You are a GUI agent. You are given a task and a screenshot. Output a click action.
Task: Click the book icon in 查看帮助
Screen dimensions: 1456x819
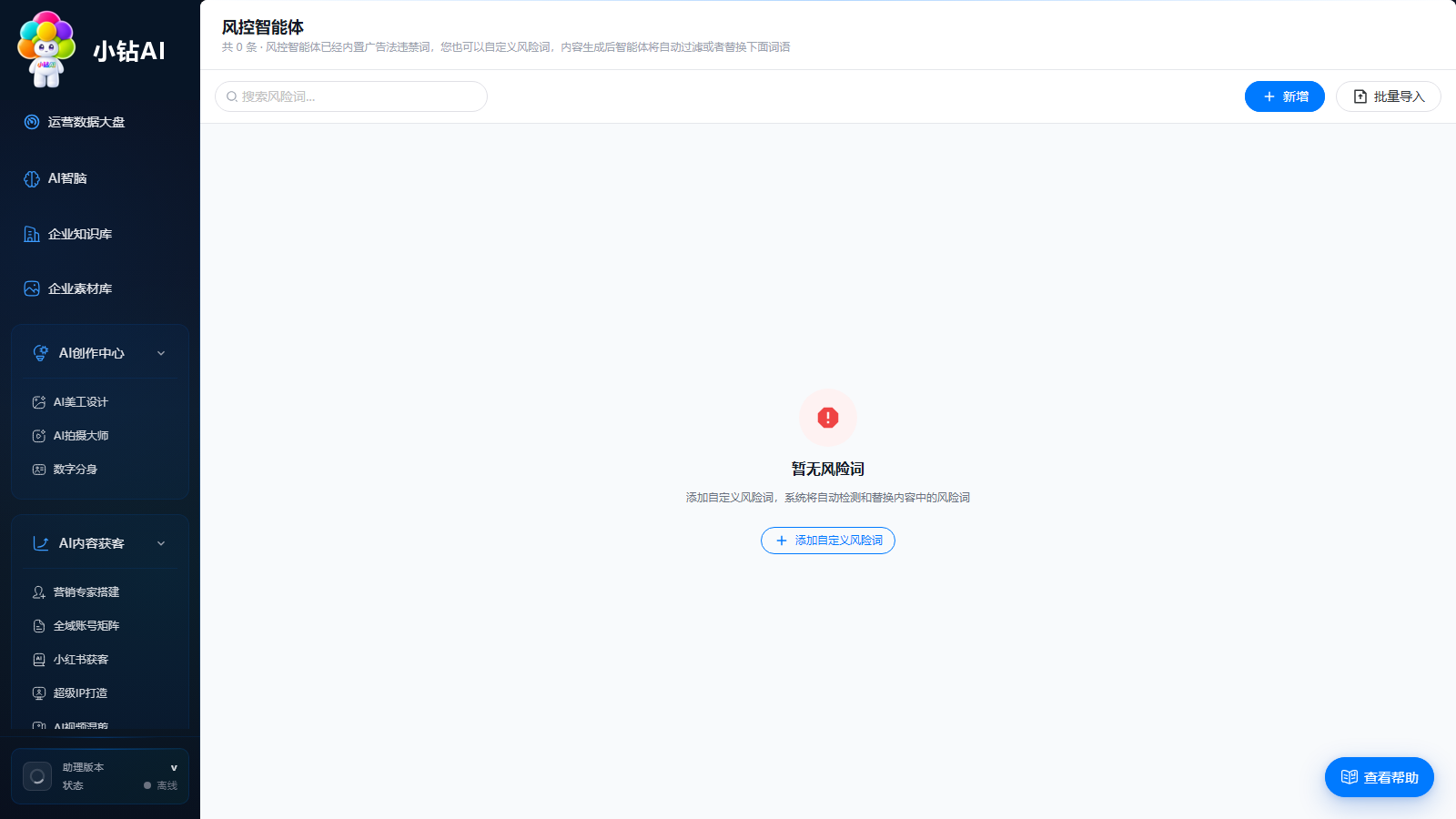1350,777
